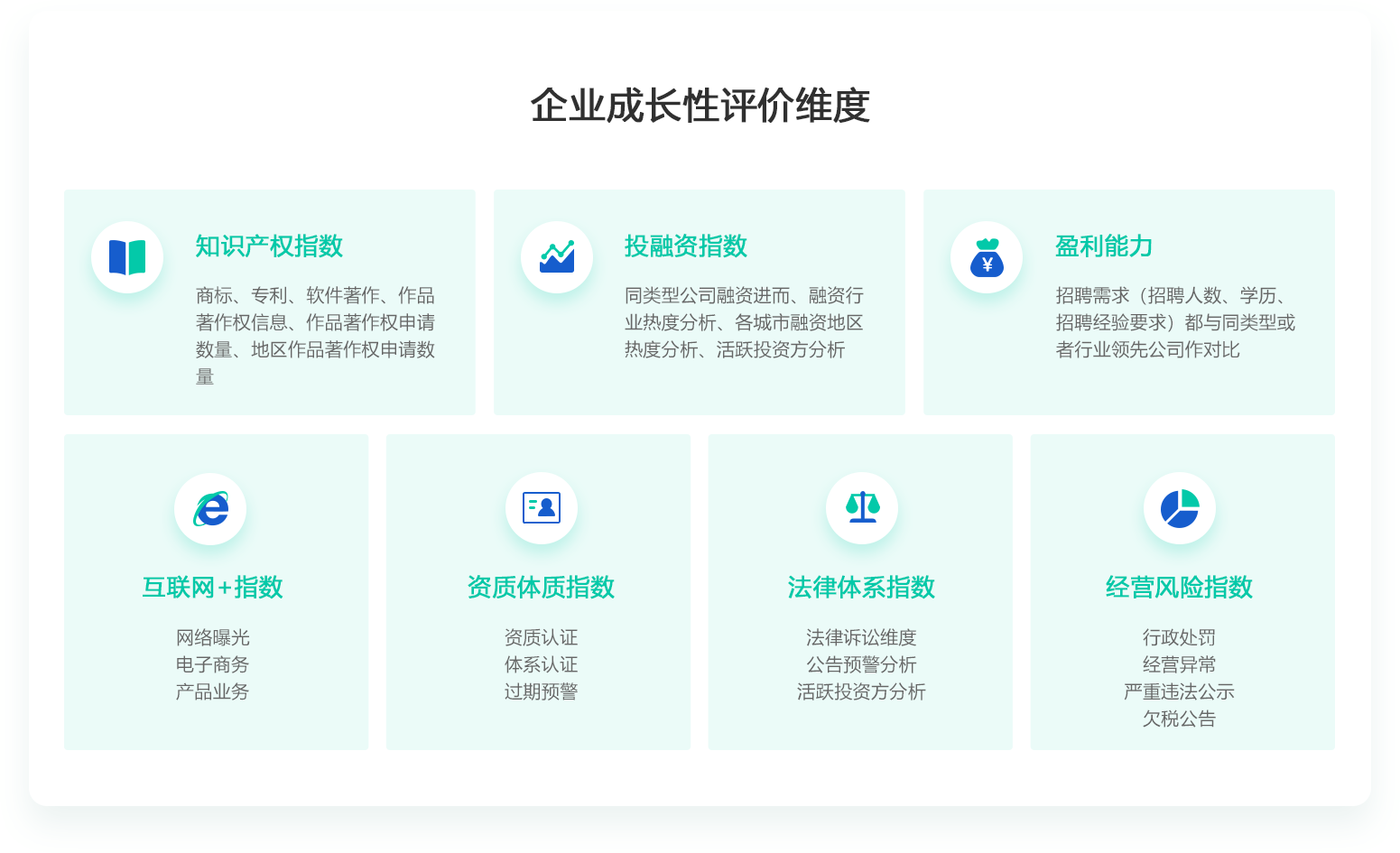
Task: Click the 过期预警 item
Action: click(541, 692)
